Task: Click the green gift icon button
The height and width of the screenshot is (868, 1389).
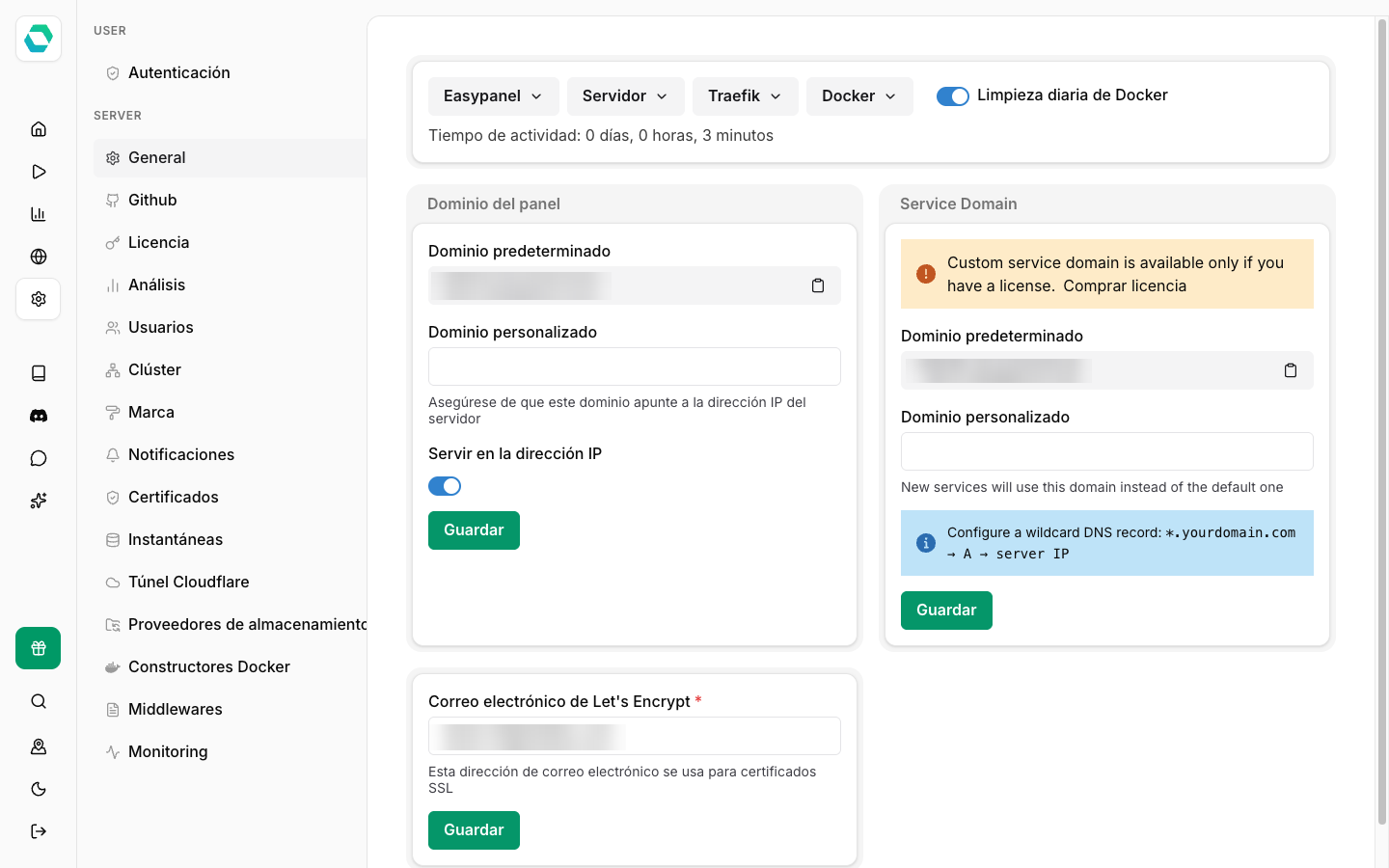Action: 39,648
